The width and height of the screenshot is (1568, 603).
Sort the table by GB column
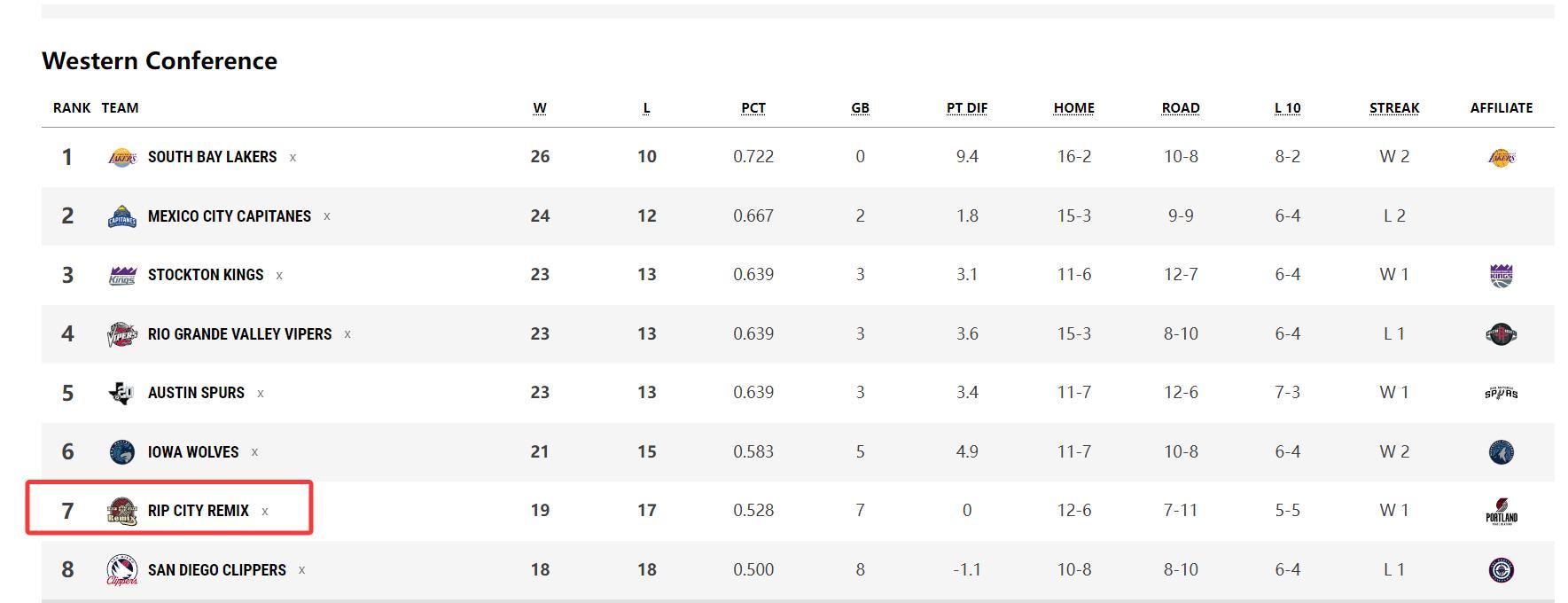(x=860, y=108)
